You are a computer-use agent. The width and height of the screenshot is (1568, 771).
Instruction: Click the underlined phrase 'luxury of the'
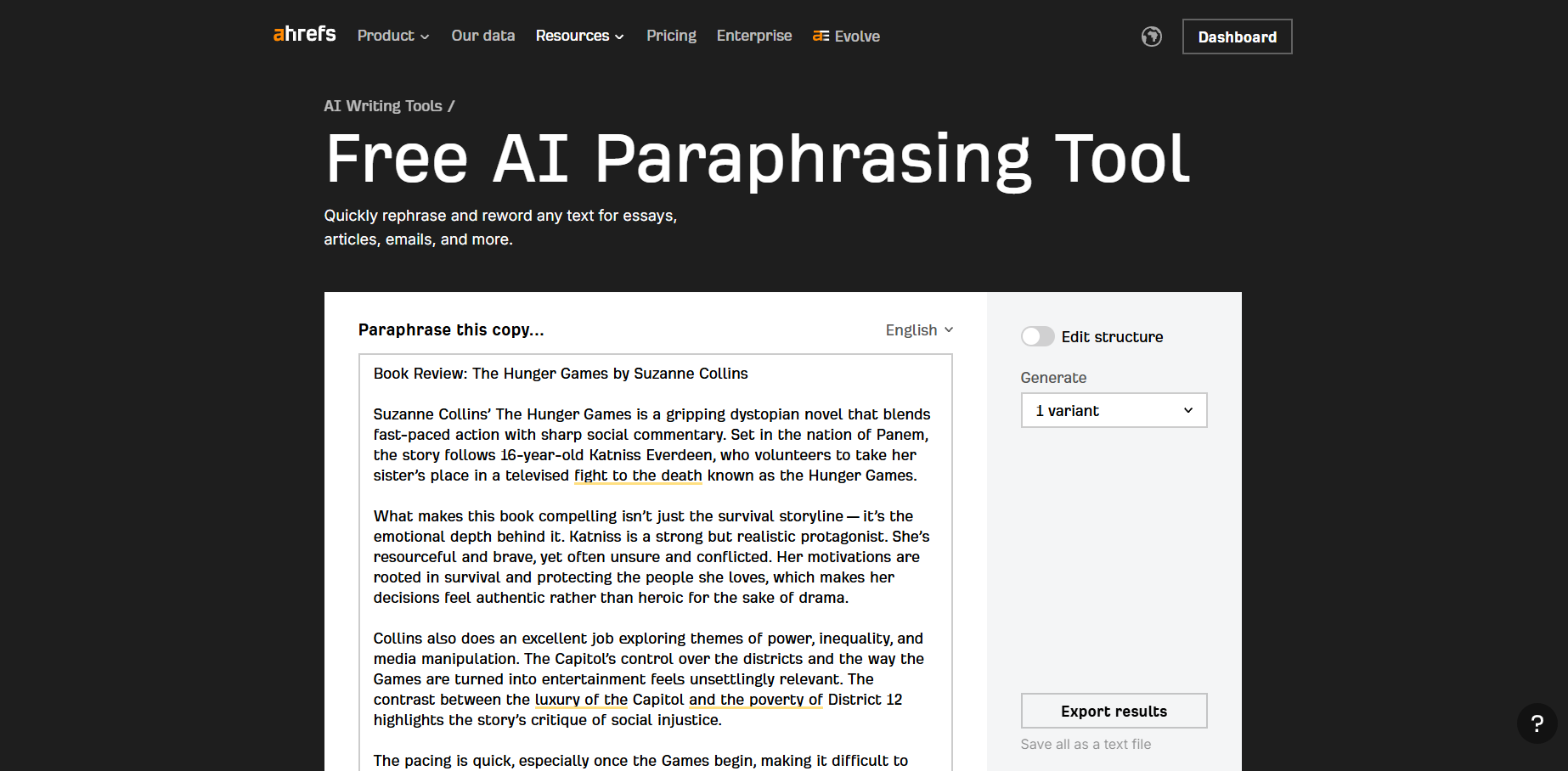(581, 700)
